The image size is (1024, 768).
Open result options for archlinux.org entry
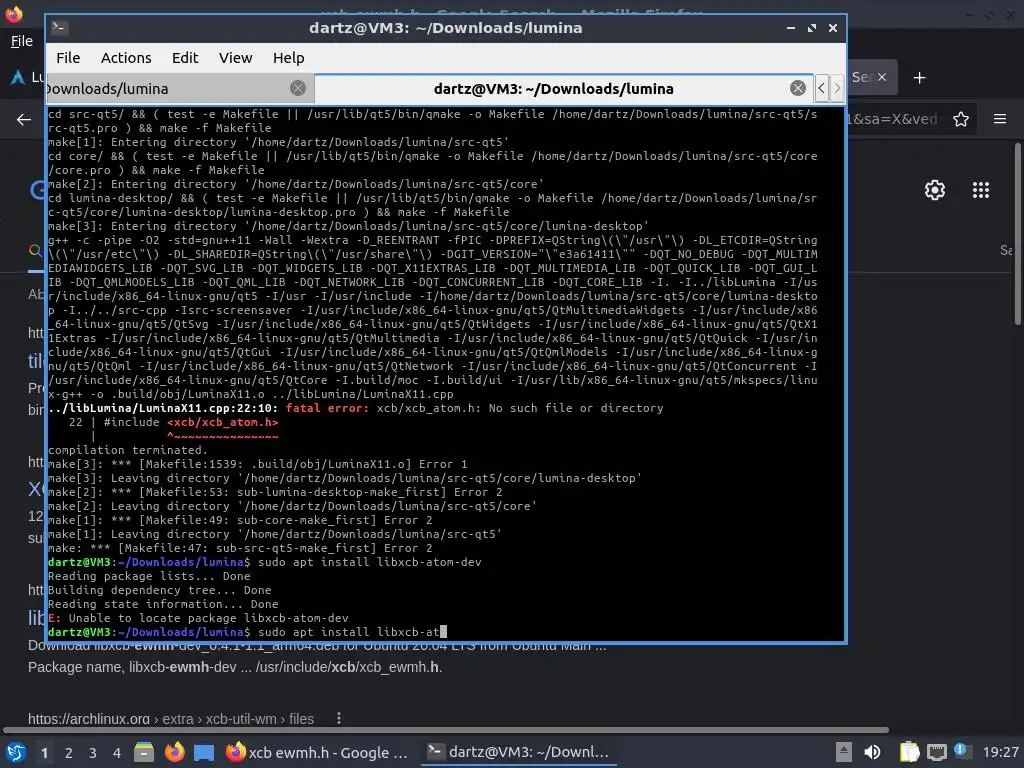(338, 718)
